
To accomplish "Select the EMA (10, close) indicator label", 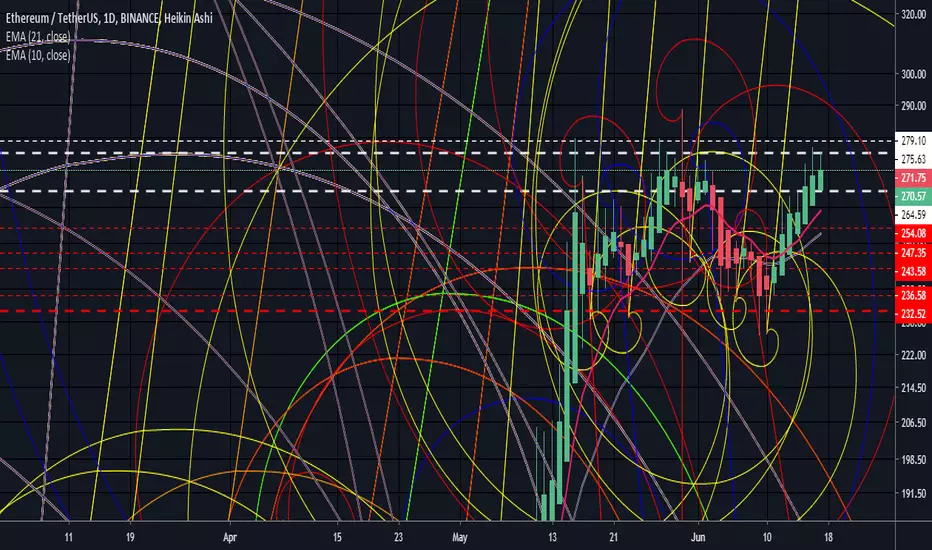I will pyautogui.click(x=38, y=55).
